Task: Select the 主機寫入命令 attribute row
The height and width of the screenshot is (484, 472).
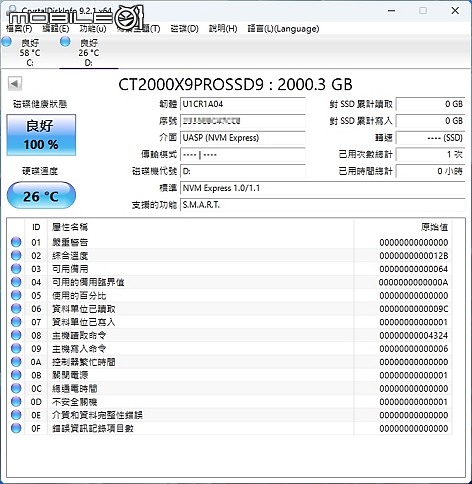Action: [230, 349]
